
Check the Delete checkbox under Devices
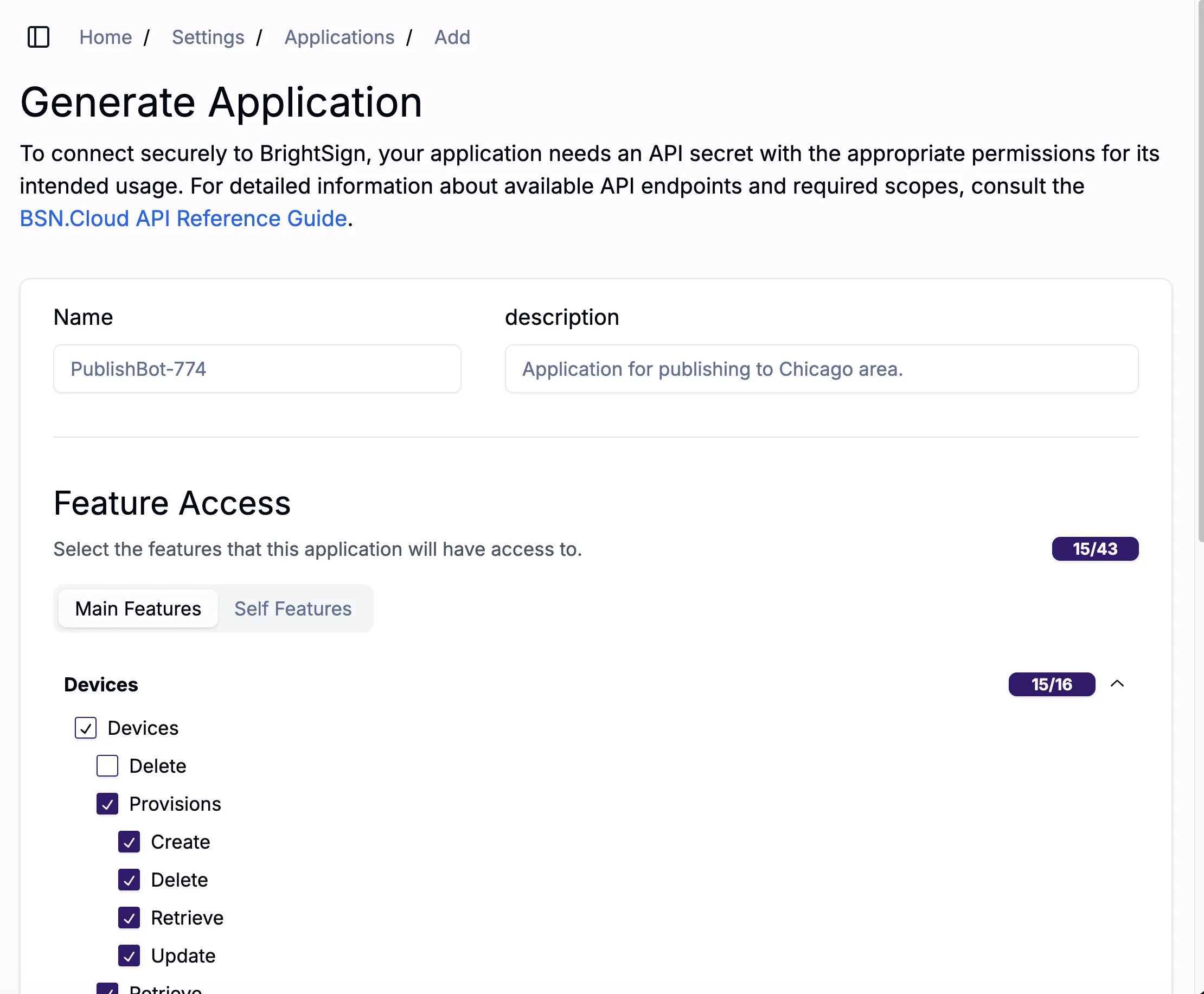pyautogui.click(x=107, y=766)
